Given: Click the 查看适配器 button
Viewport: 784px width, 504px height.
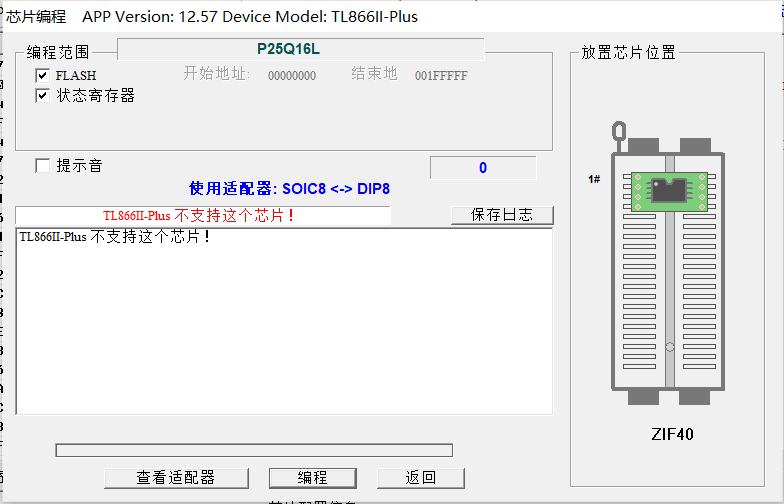Looking at the screenshot, I should [x=175, y=478].
